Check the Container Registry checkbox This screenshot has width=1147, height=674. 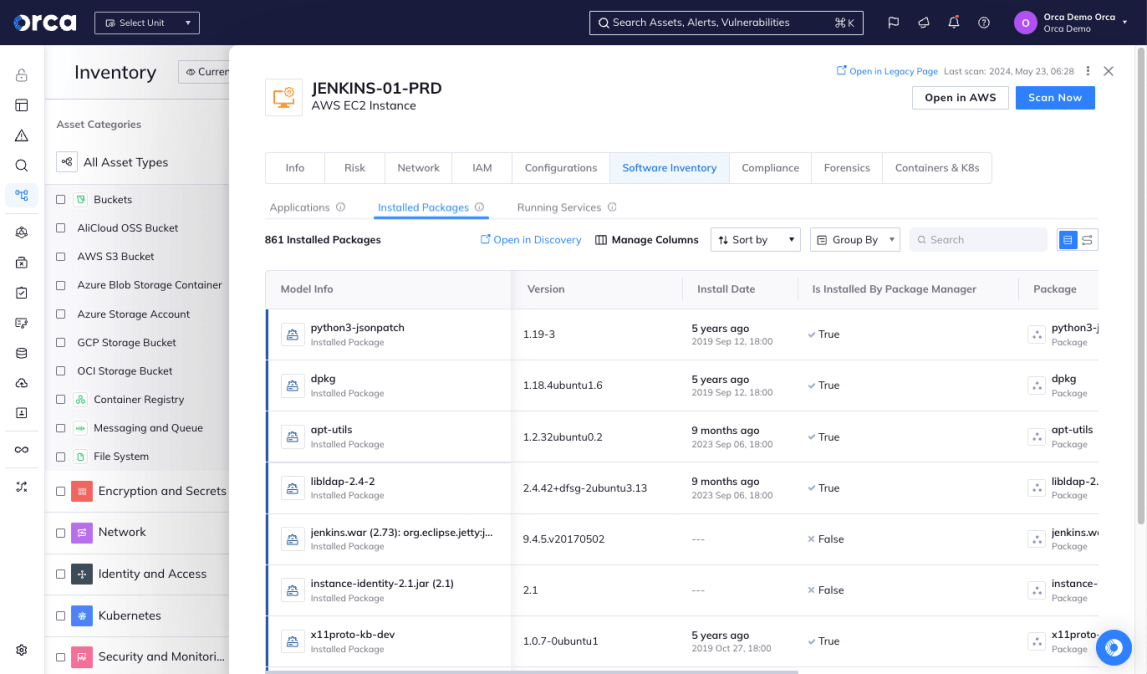[x=61, y=400]
